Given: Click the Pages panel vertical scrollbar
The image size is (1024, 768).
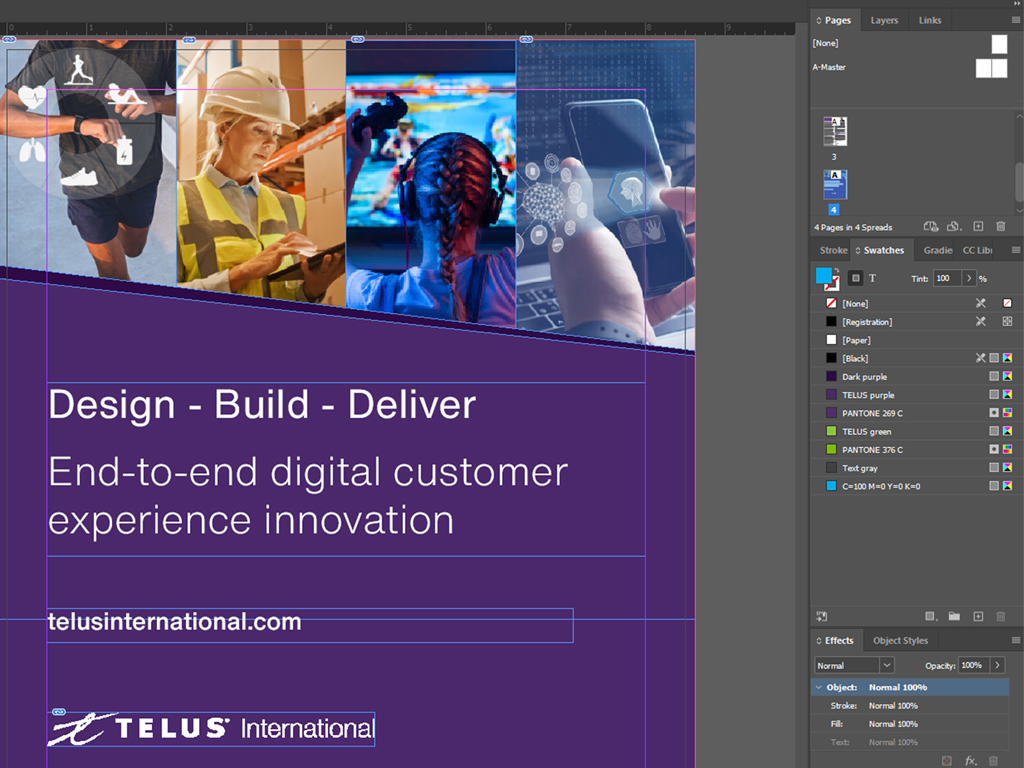Looking at the screenshot, I should tap(1019, 183).
